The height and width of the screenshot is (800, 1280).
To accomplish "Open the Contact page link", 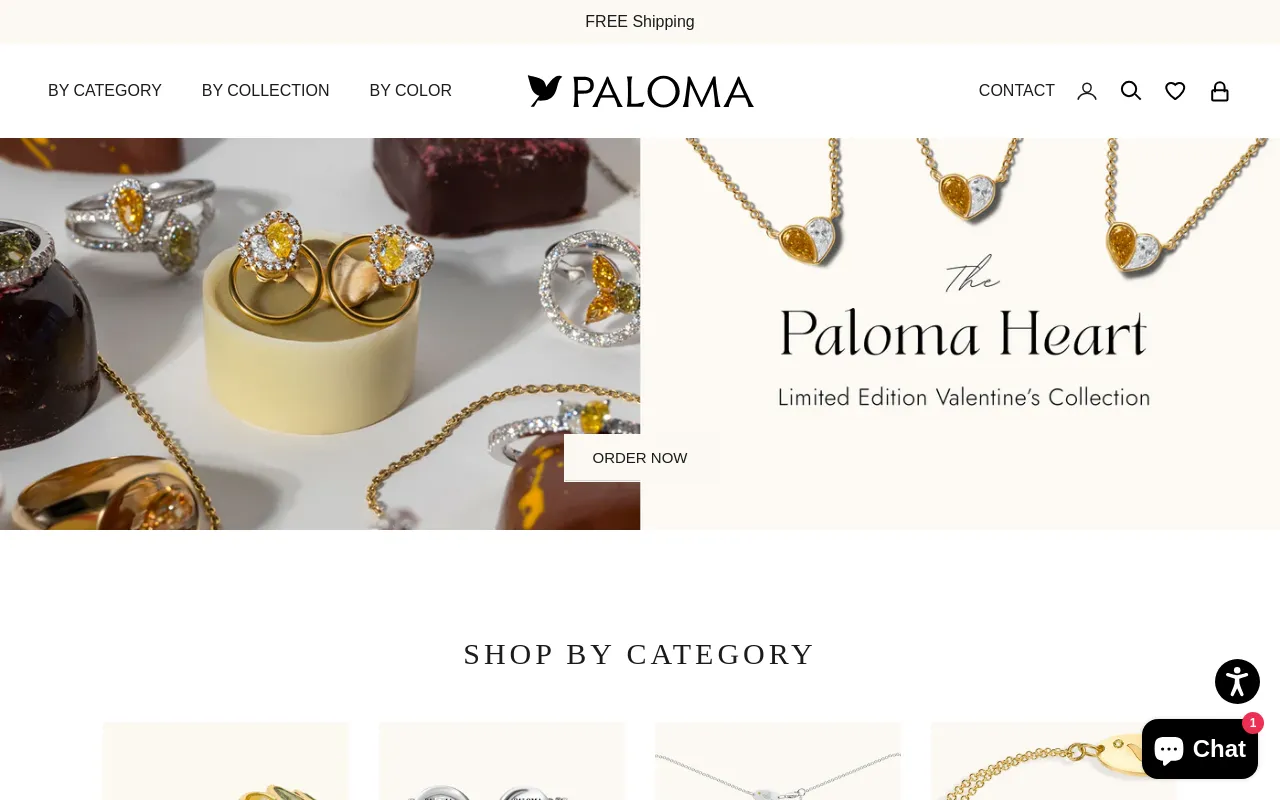I will (1016, 91).
